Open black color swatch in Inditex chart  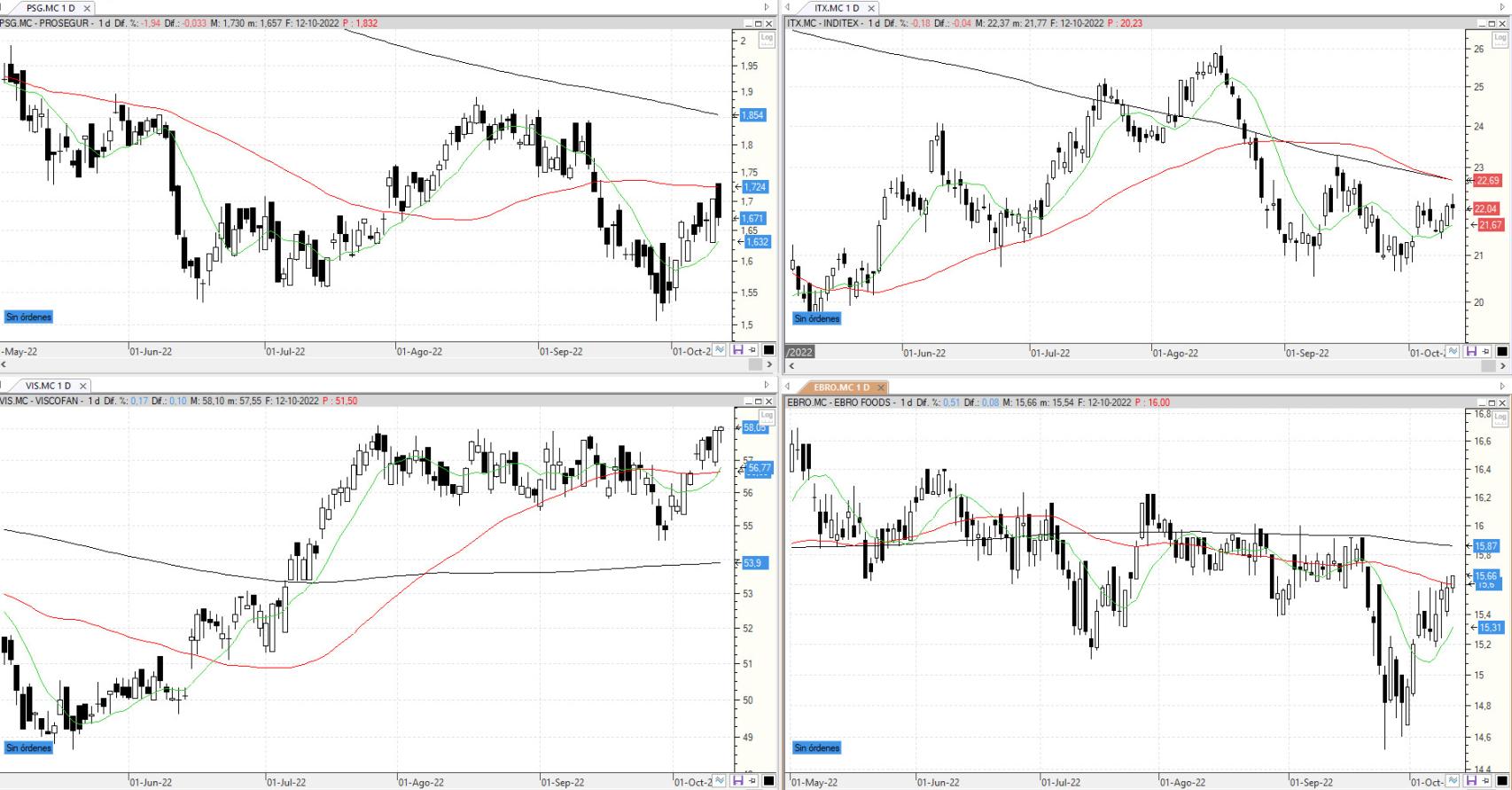(x=1503, y=352)
